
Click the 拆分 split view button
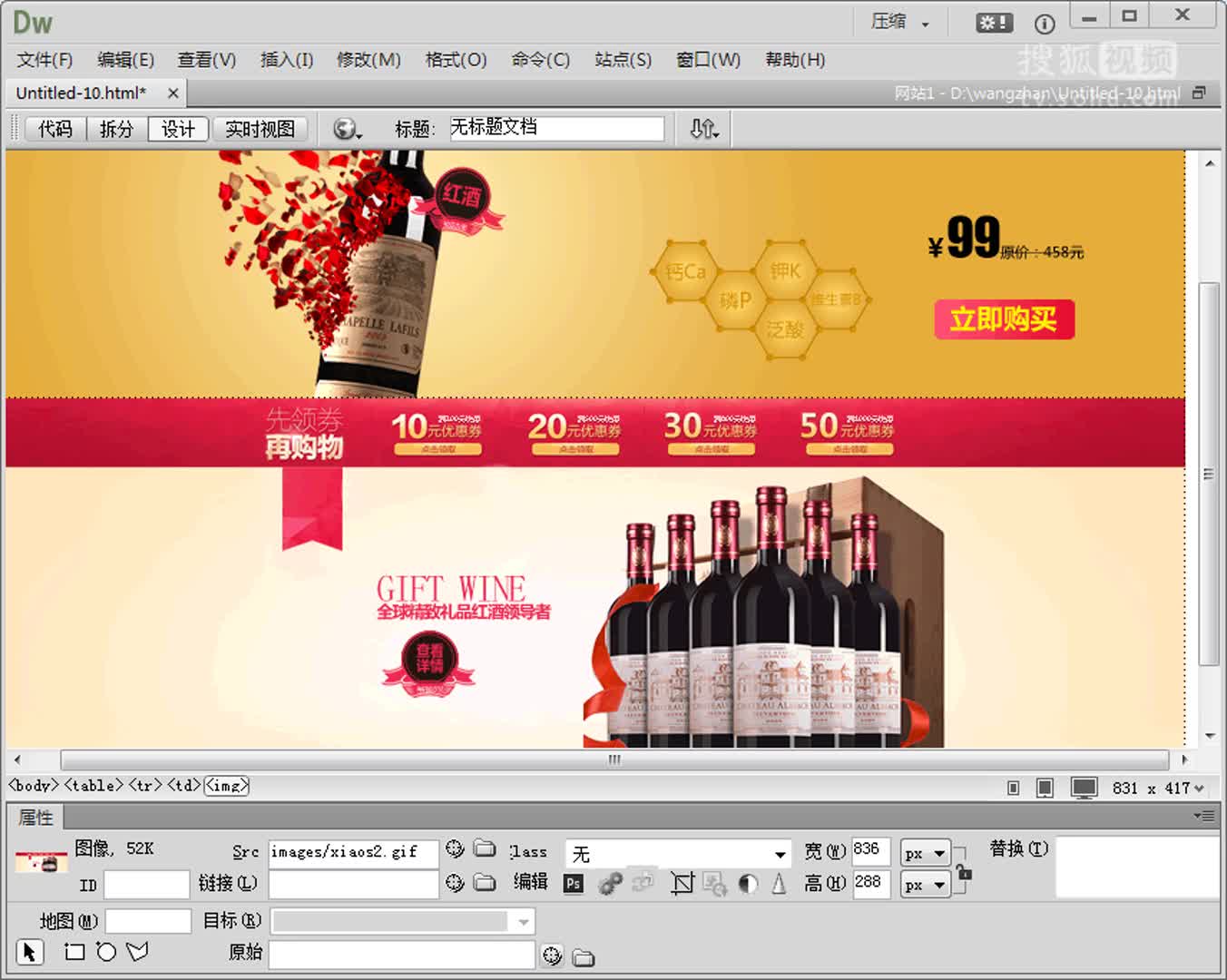[116, 129]
